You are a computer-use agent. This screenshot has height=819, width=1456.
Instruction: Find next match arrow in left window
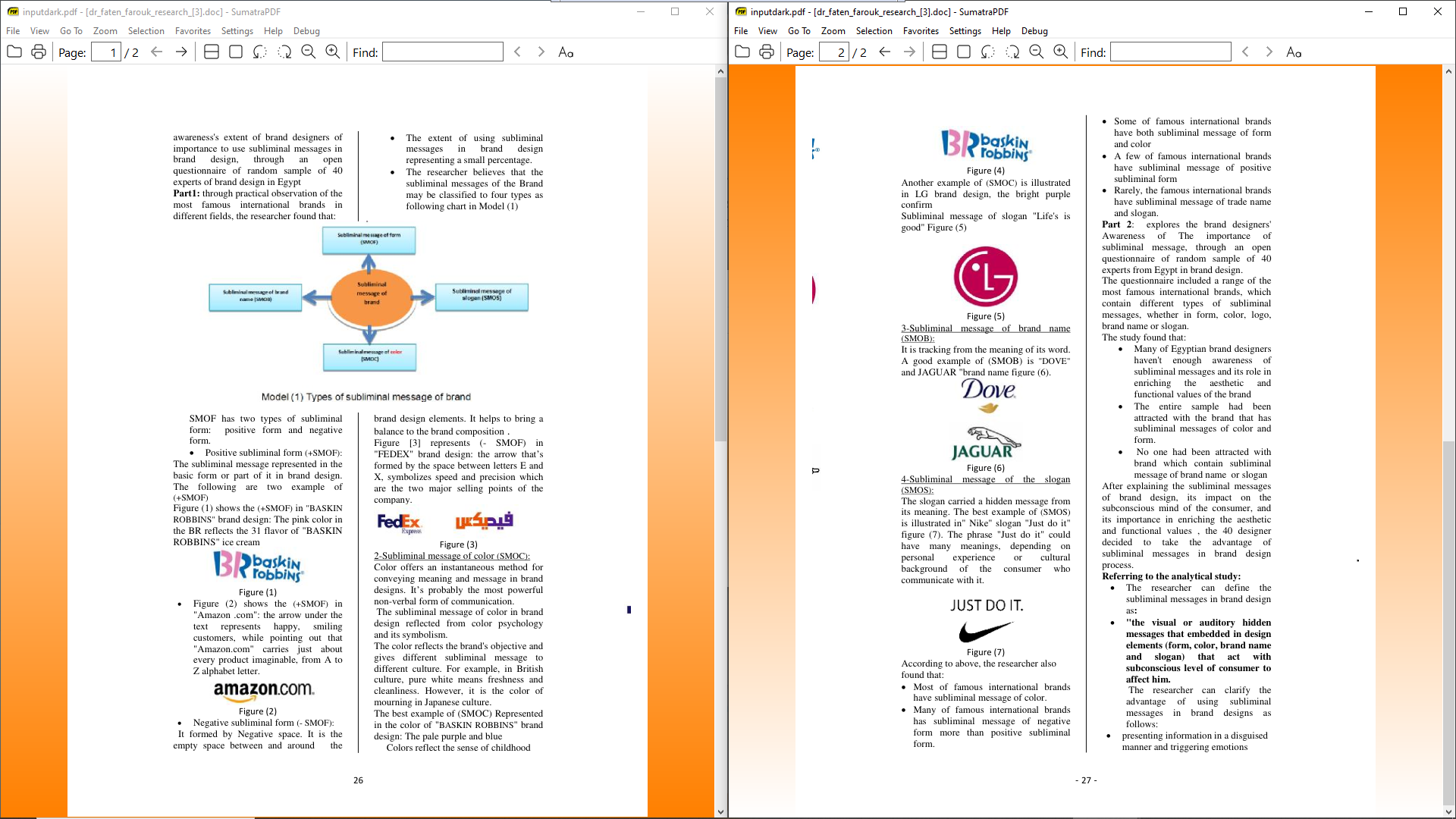point(541,52)
